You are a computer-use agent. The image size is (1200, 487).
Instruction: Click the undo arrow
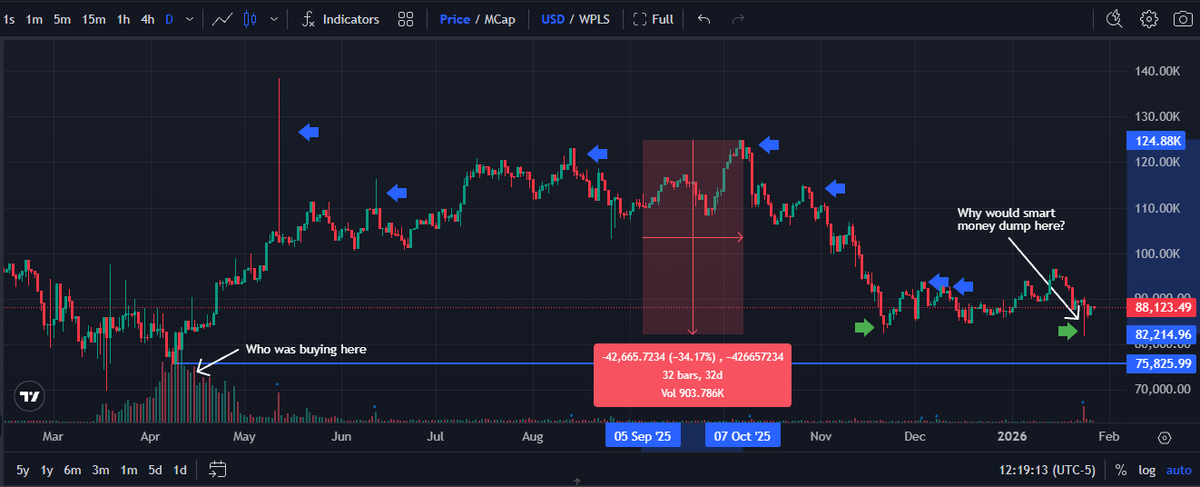(x=704, y=19)
